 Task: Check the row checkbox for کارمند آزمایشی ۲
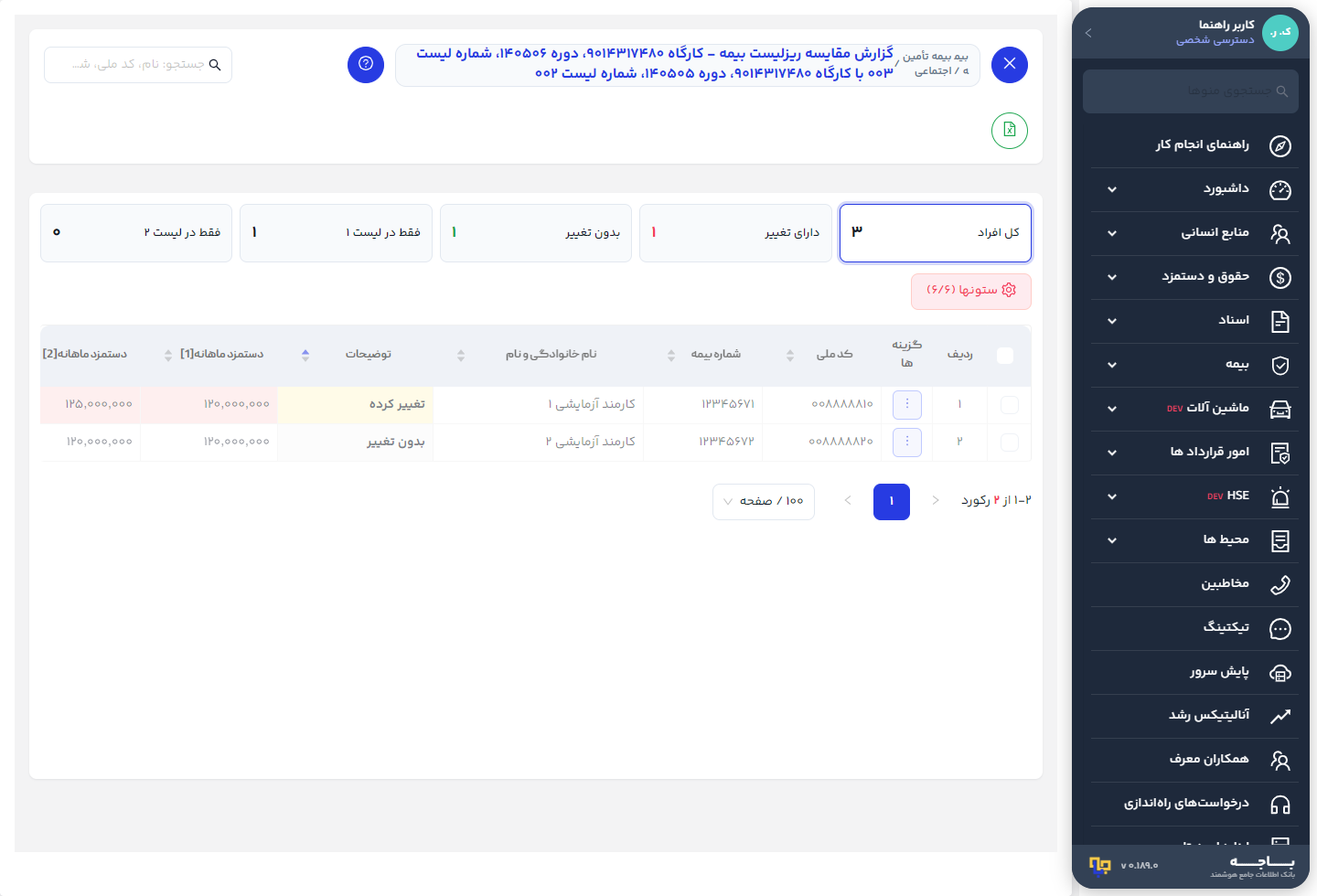tap(1010, 442)
